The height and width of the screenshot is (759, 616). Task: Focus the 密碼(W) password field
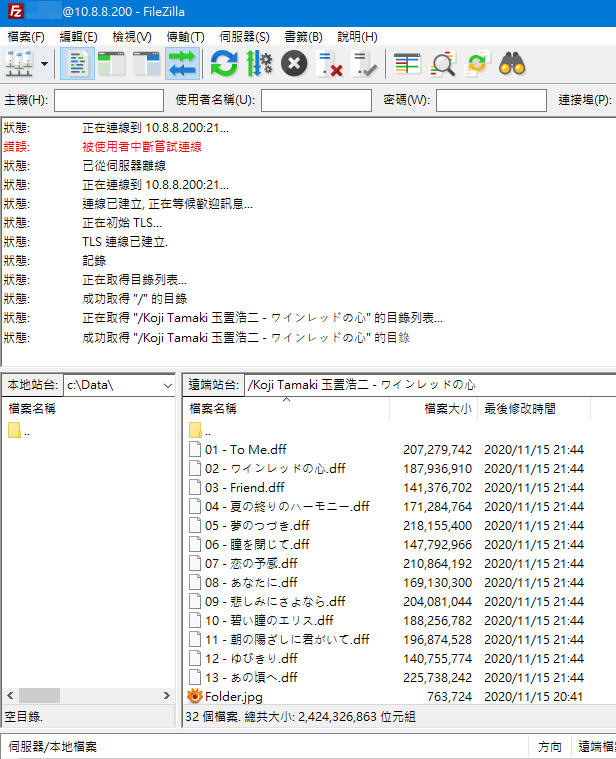[x=491, y=100]
